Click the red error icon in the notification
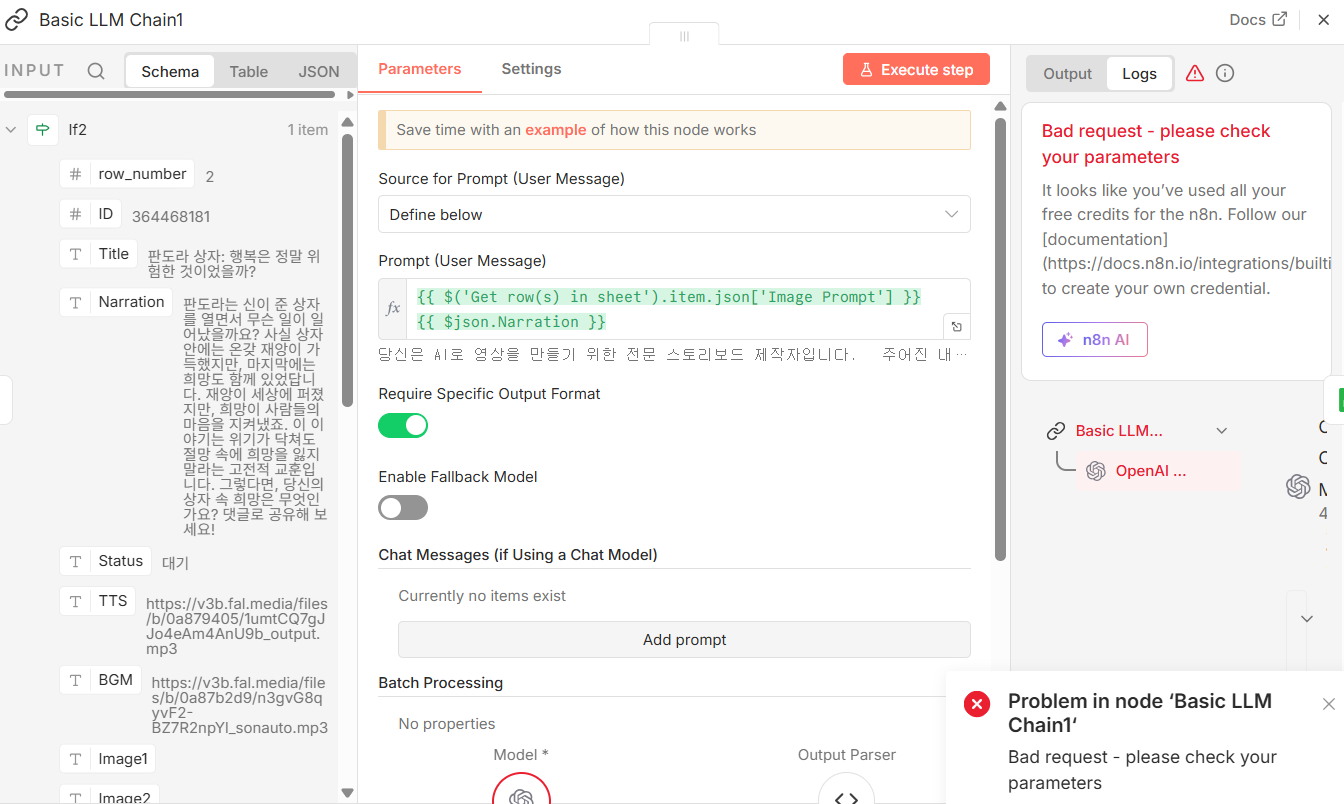 click(976, 704)
